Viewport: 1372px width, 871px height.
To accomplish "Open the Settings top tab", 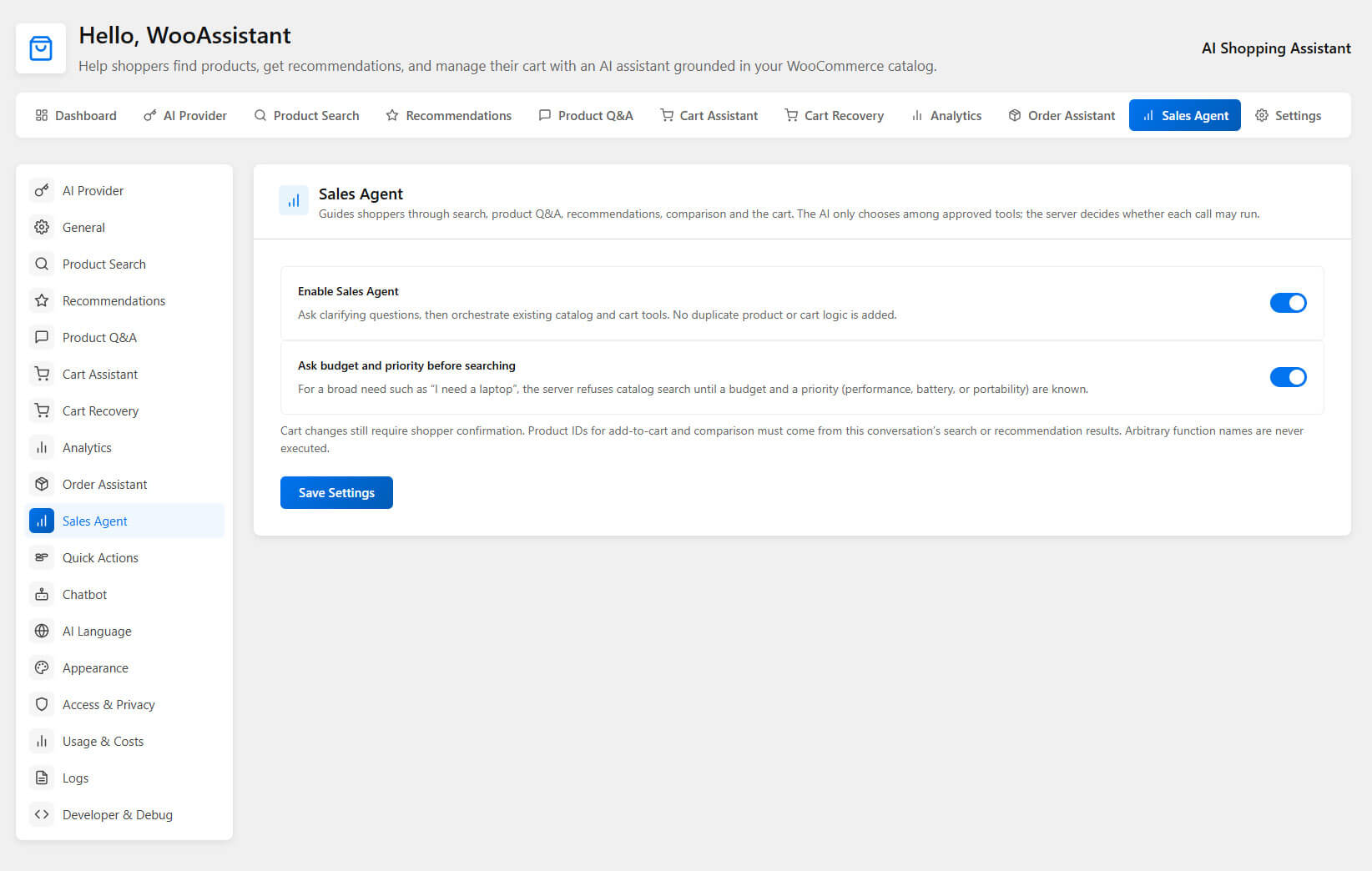I will tap(1289, 116).
